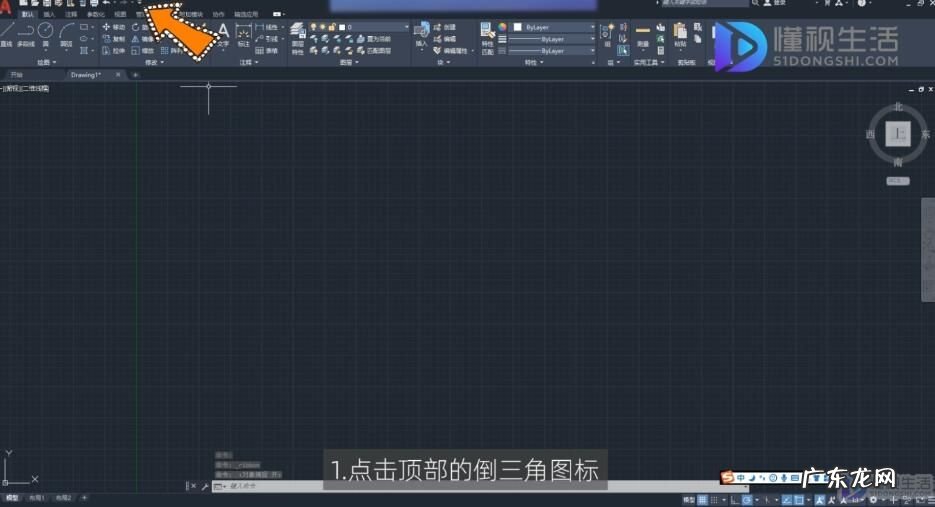935x507 pixels.
Task: Toggle 2D object snap in status bar
Action: (799, 500)
